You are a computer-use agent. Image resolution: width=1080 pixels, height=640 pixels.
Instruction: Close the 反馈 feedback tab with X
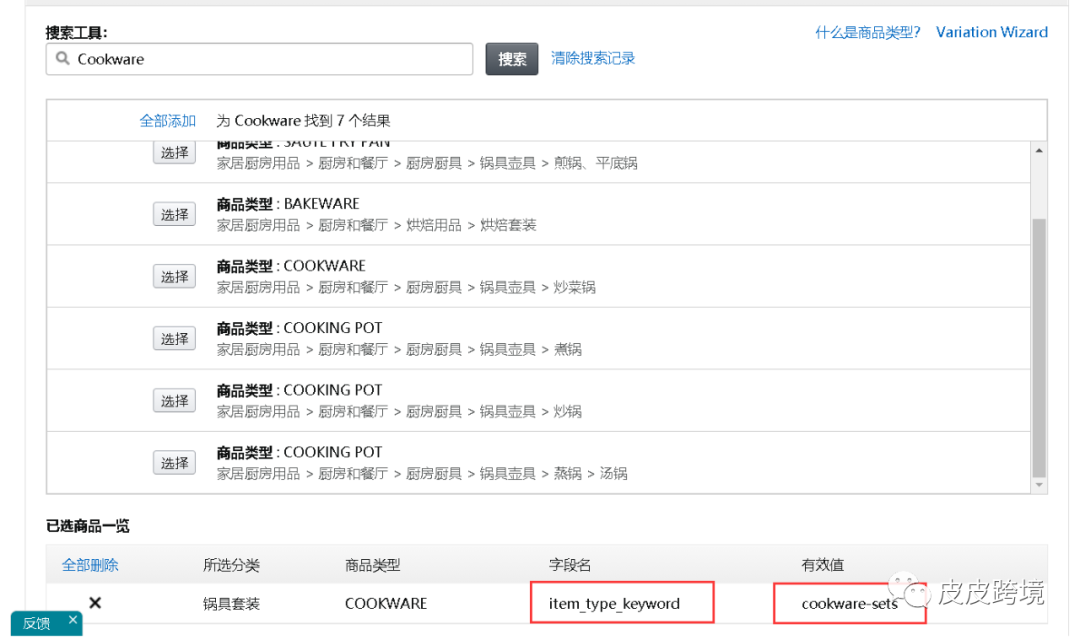72,620
